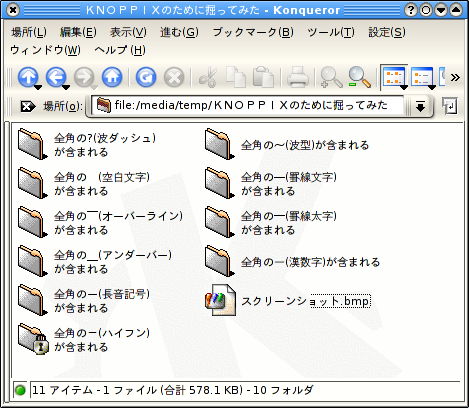Expand the location history dropdown arrow
Screen dimensions: 469x408
tap(420, 106)
